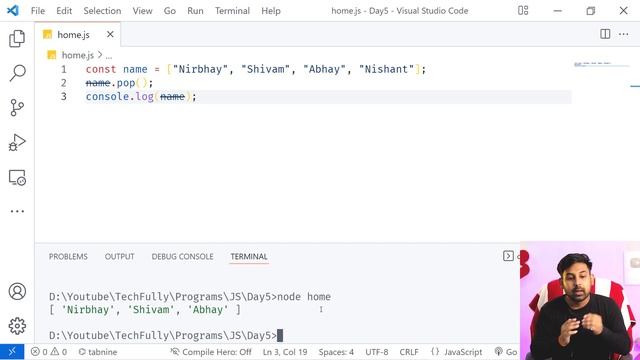This screenshot has height=360, width=640.
Task: Click home.js in the breadcrumb
Action: pyautogui.click(x=78, y=55)
